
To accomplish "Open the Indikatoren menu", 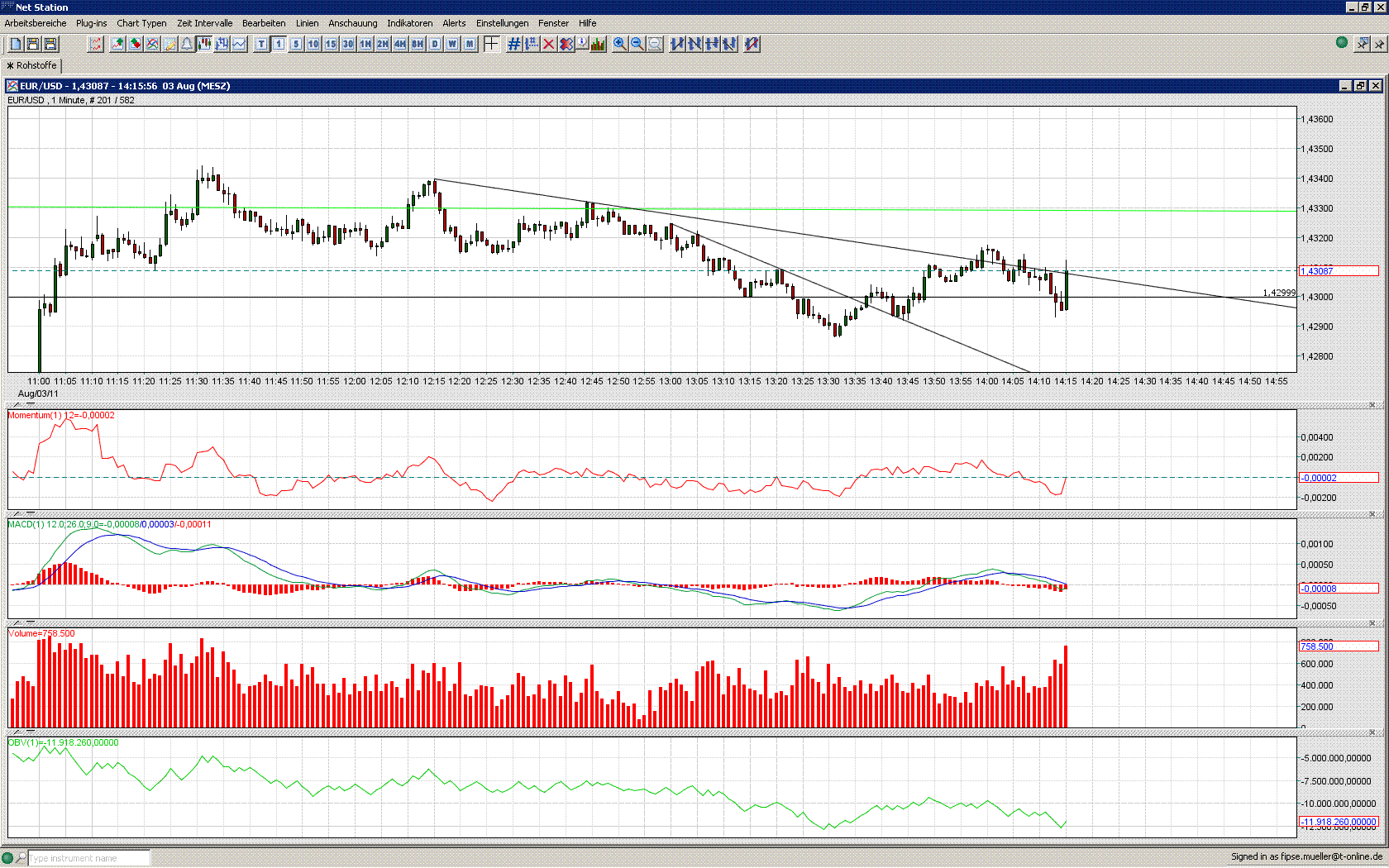I will click(x=410, y=23).
